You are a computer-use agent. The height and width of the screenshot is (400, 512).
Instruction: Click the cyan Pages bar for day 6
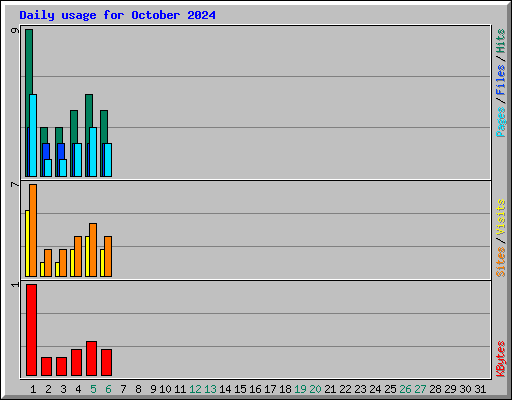[x=108, y=160]
